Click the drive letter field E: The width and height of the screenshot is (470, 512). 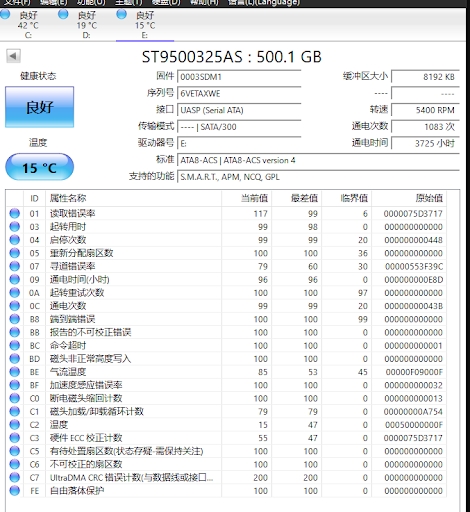(239, 144)
